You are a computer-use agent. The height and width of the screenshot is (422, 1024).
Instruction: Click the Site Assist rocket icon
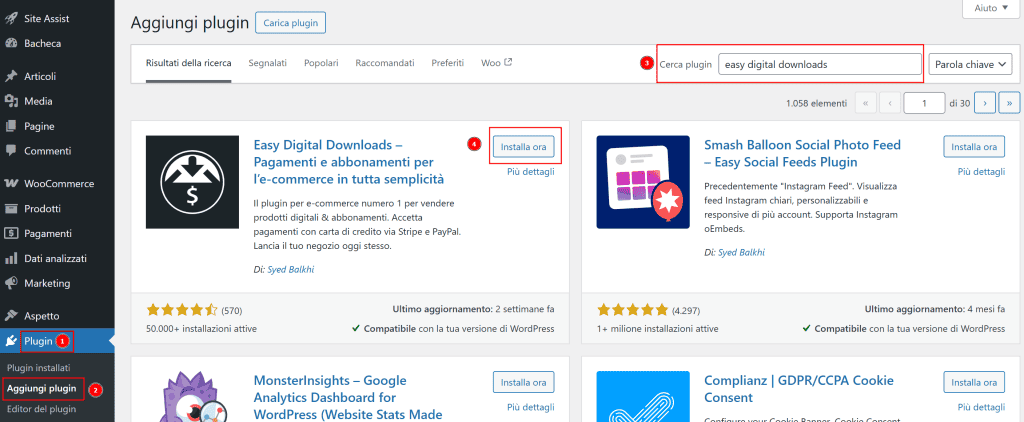pos(11,19)
